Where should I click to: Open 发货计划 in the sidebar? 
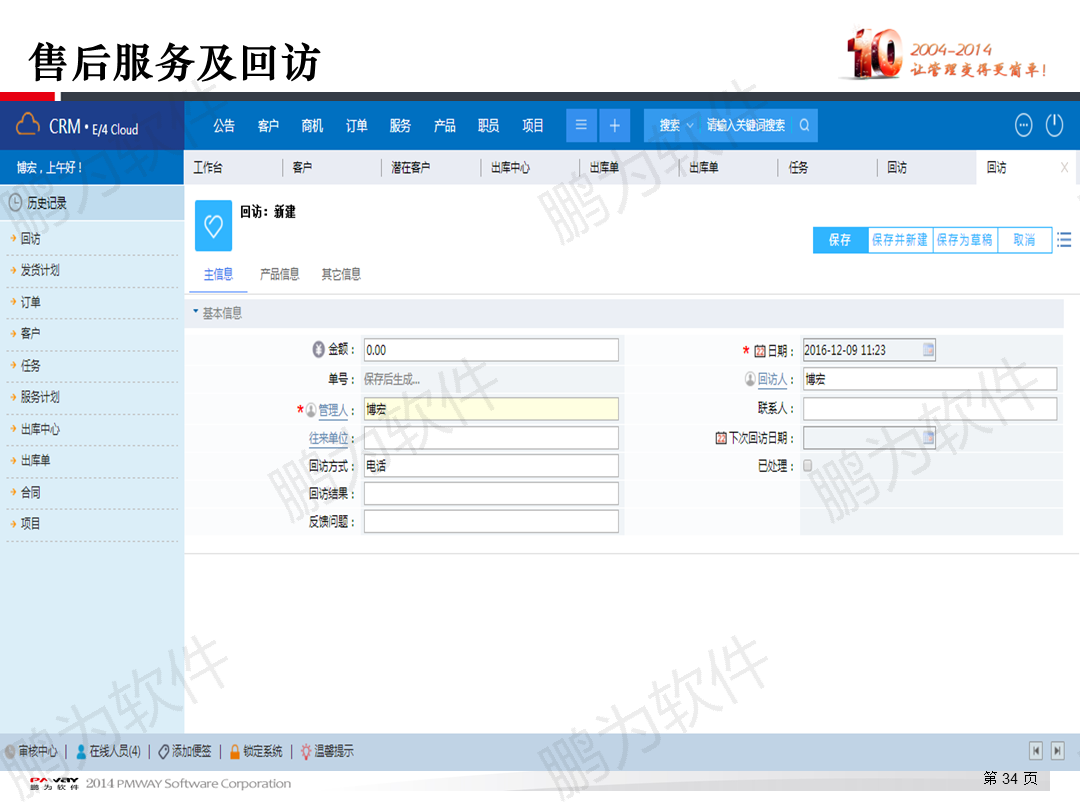(x=40, y=270)
